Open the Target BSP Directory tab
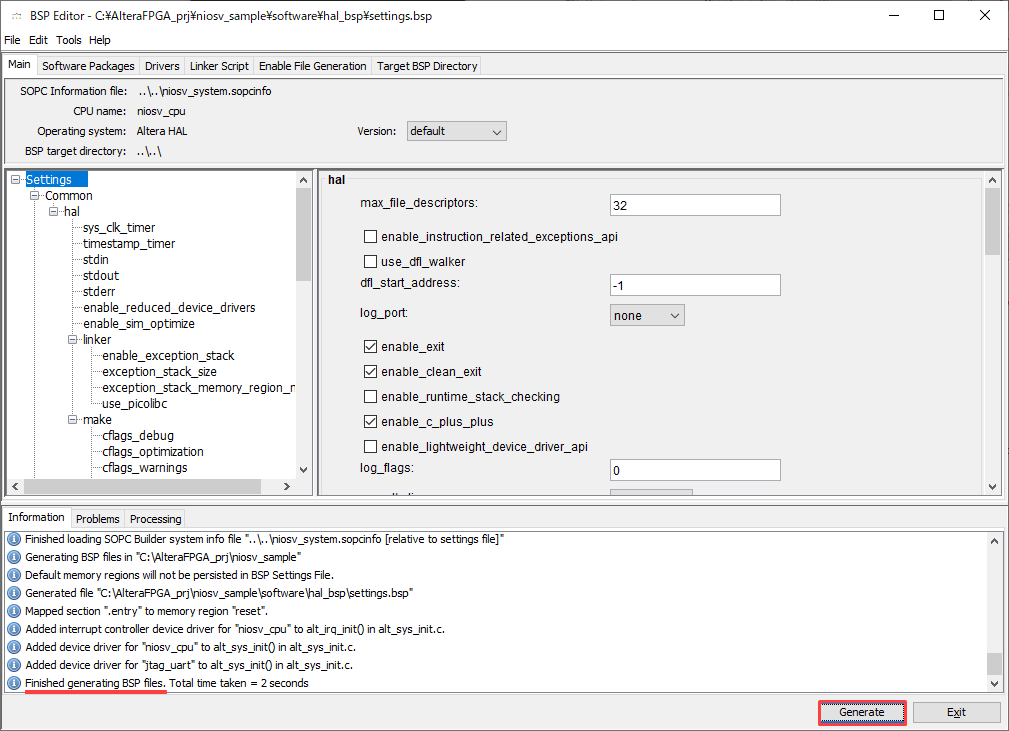This screenshot has width=1009, height=731. (x=427, y=66)
